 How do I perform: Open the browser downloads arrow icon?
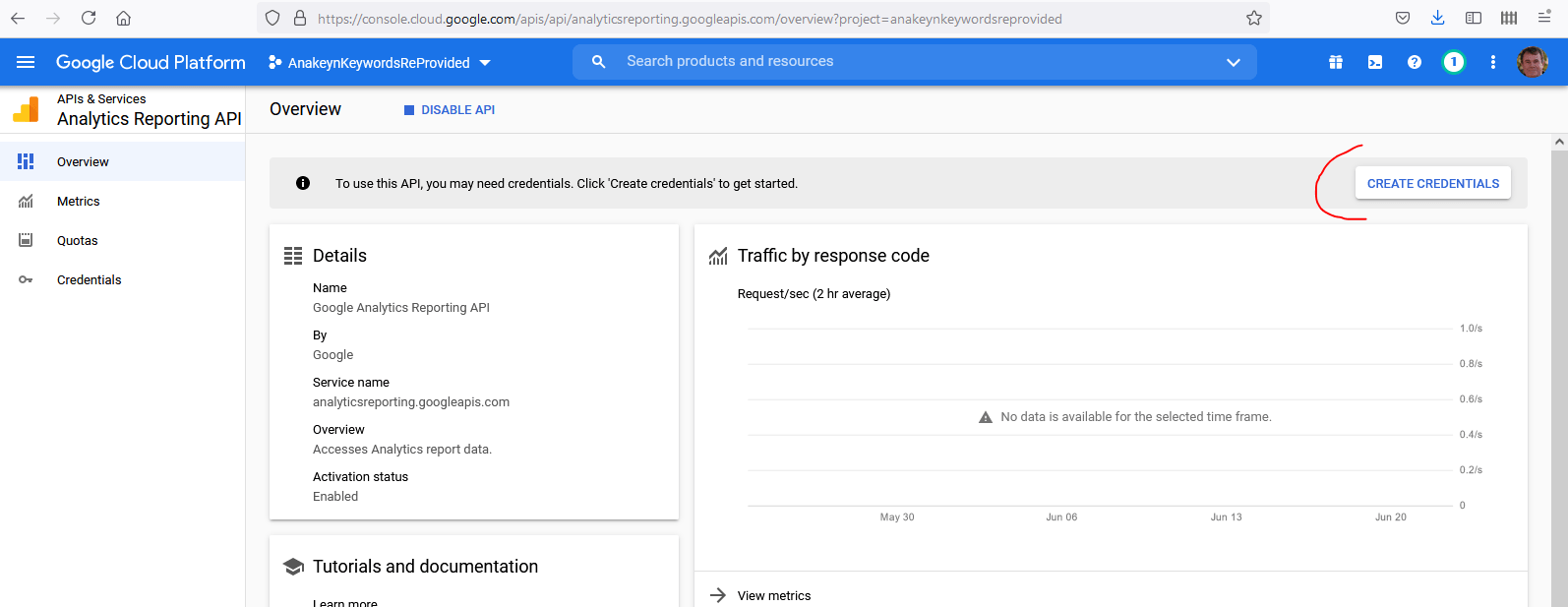(1437, 18)
